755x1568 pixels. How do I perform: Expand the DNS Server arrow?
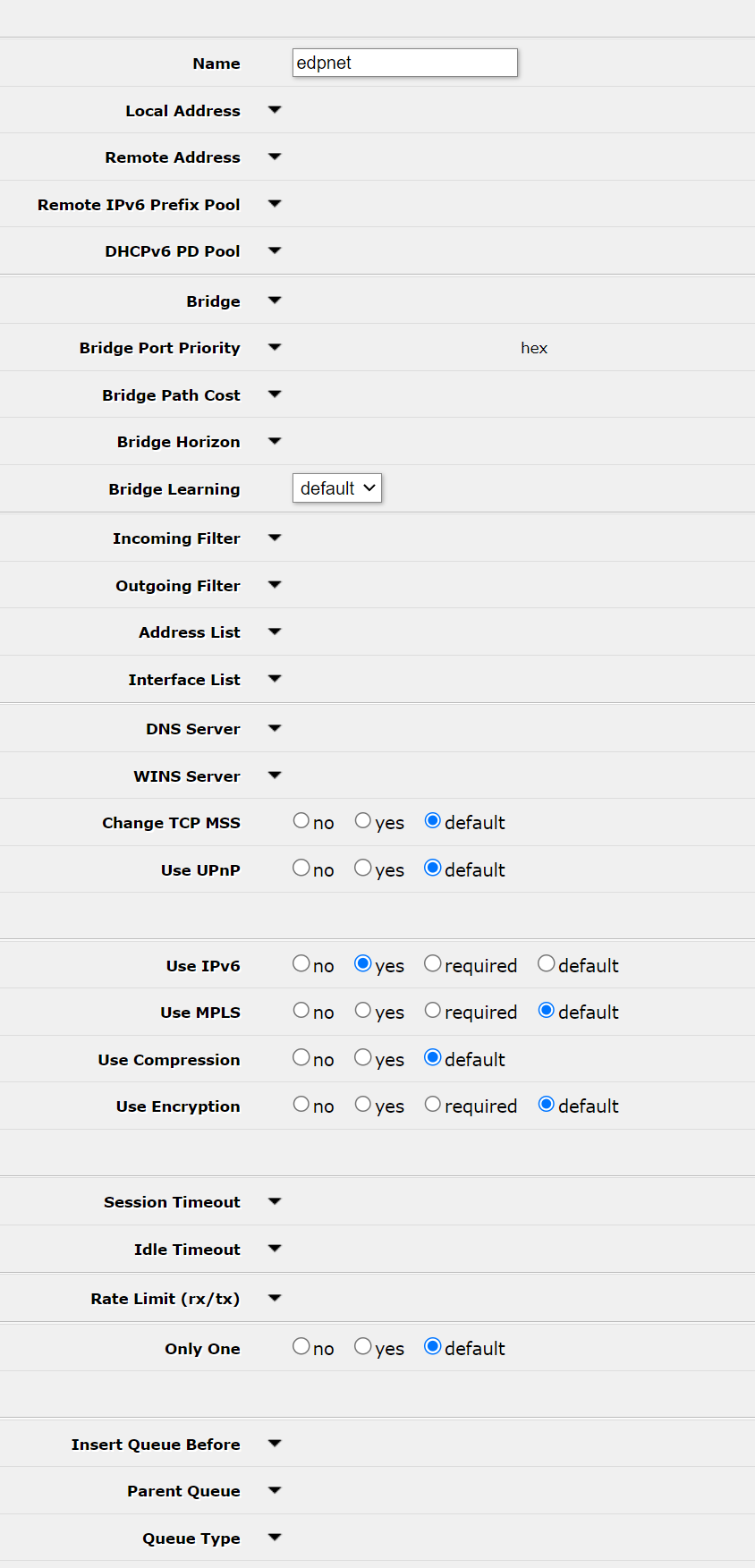[275, 728]
